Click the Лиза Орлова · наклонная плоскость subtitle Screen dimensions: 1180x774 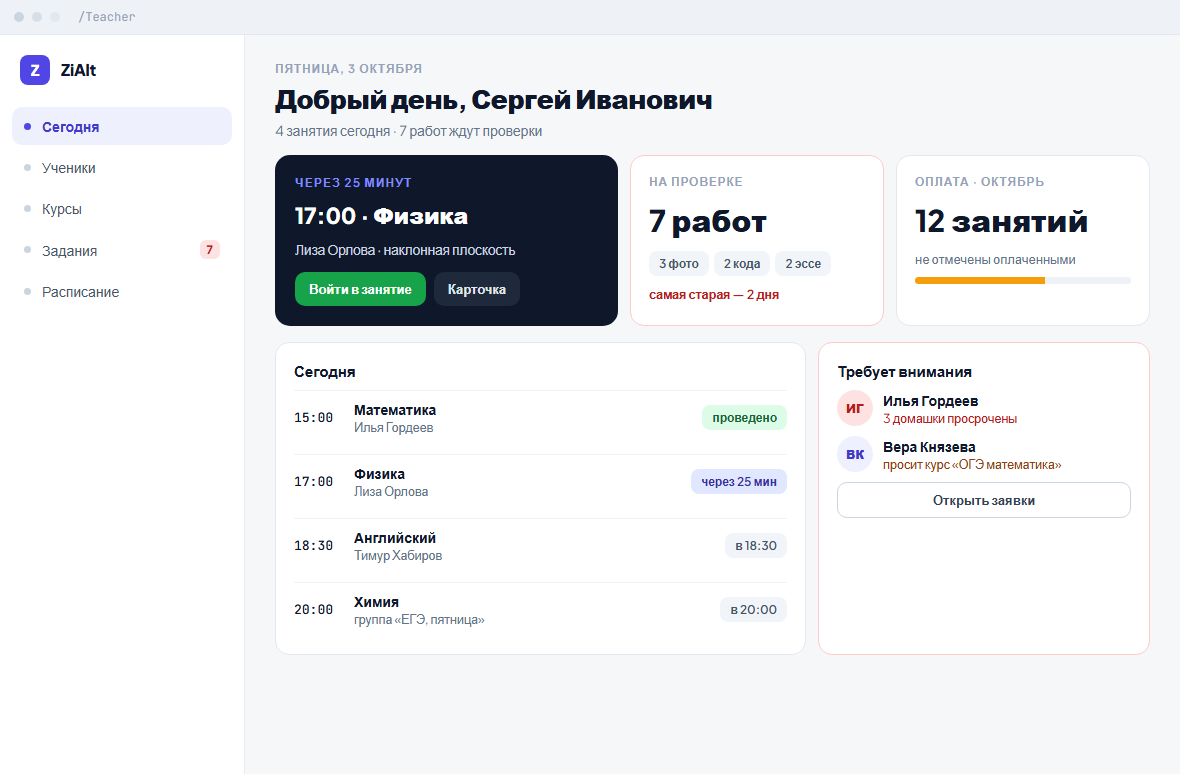405,250
